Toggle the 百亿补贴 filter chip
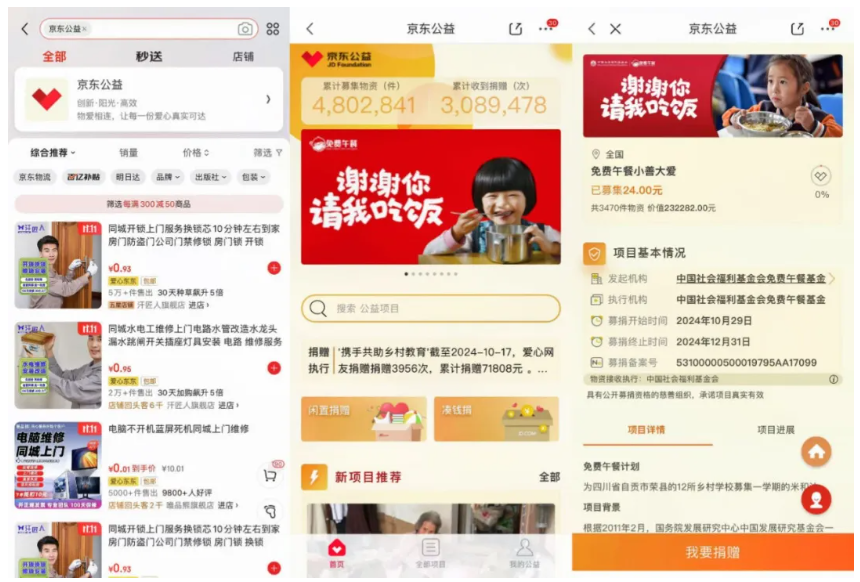The image size is (860, 582). [83, 177]
